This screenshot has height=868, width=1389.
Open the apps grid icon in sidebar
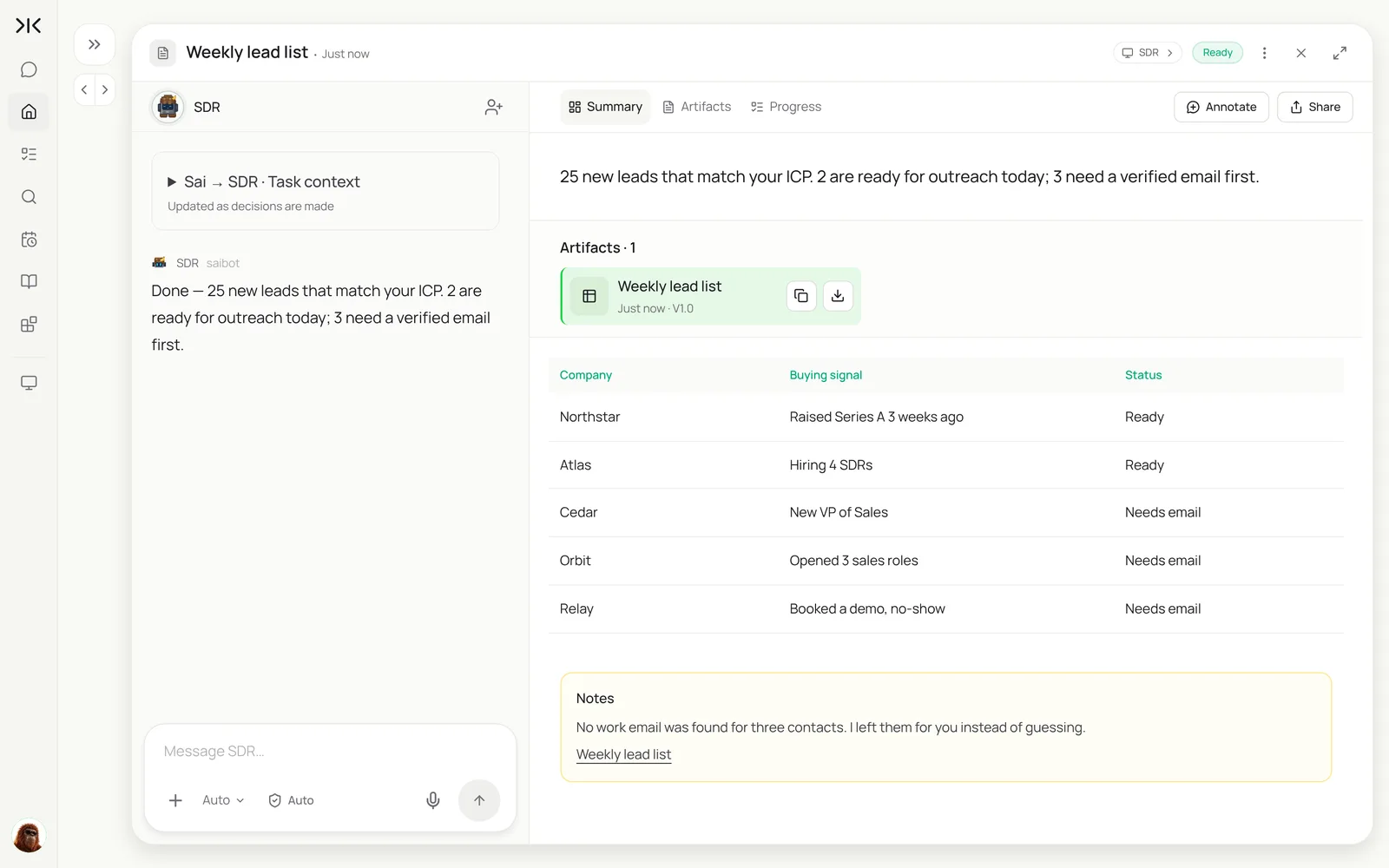29,325
